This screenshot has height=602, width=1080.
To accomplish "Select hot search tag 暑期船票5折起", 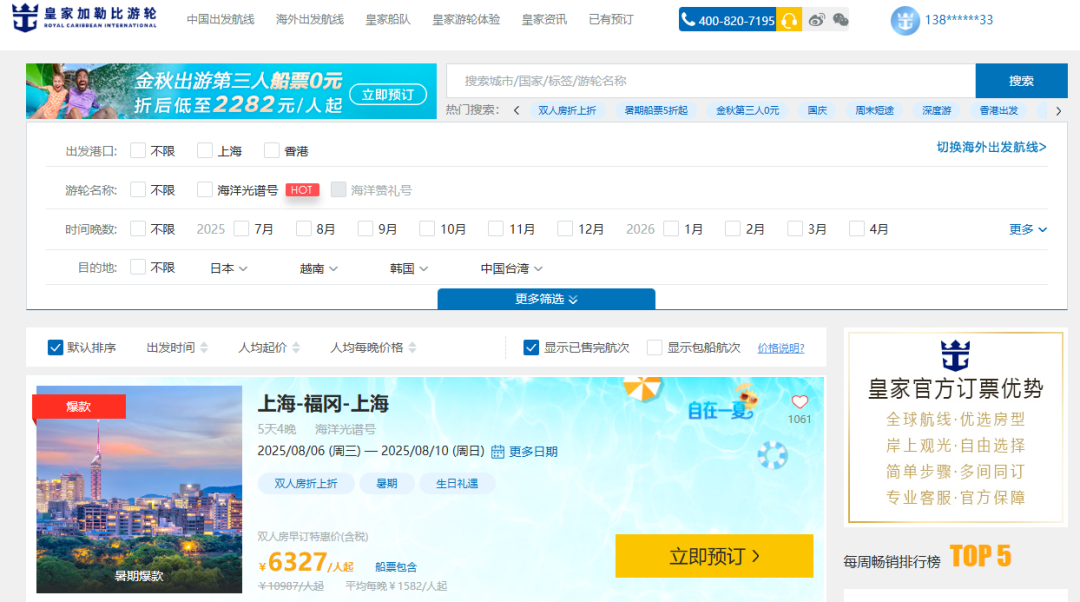I will click(x=656, y=110).
